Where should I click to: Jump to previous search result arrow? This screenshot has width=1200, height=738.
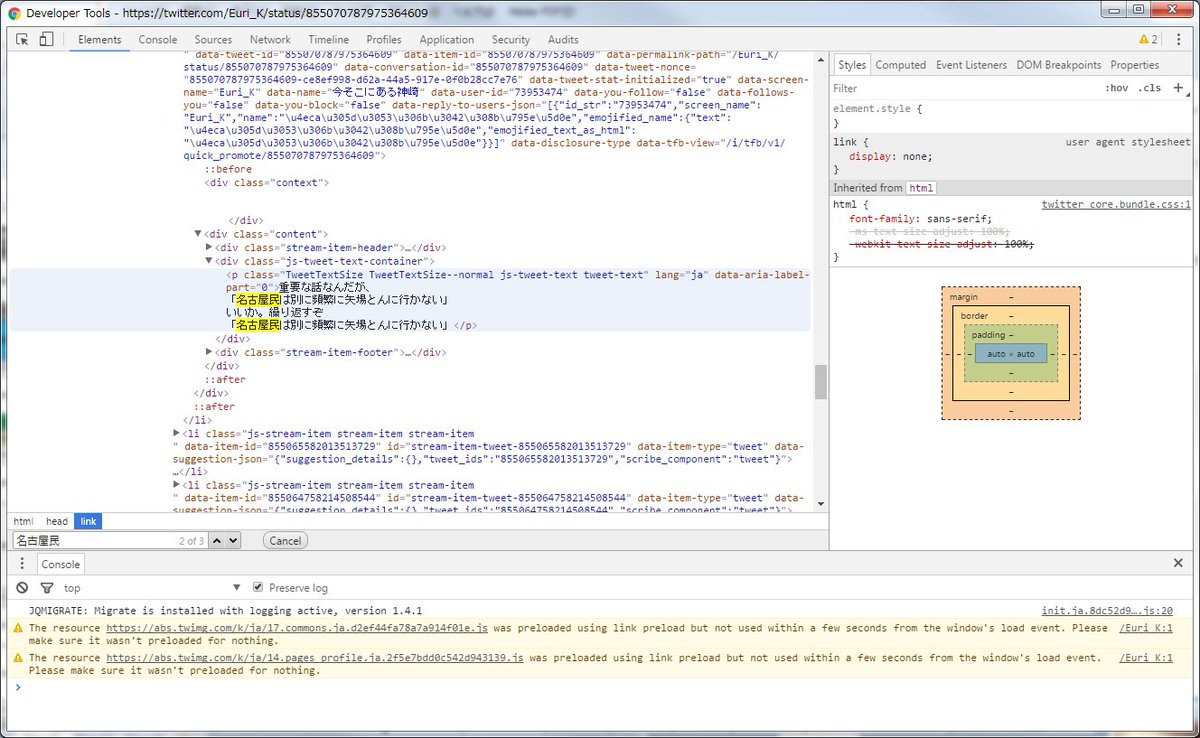click(219, 540)
